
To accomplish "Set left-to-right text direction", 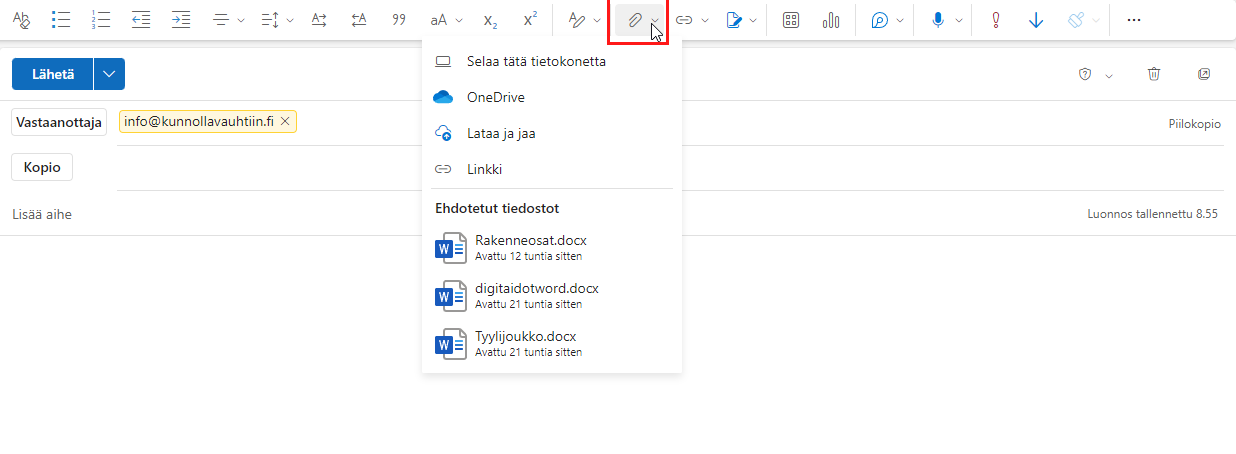I will pos(319,20).
